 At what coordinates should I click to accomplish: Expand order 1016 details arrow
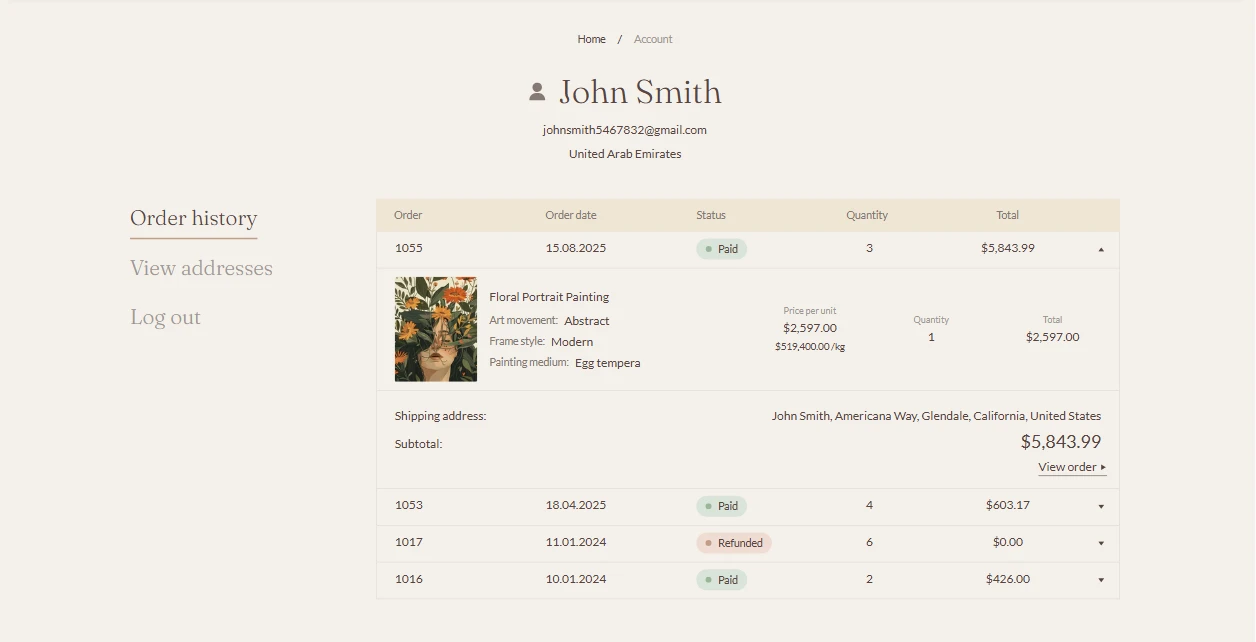pos(1101,580)
